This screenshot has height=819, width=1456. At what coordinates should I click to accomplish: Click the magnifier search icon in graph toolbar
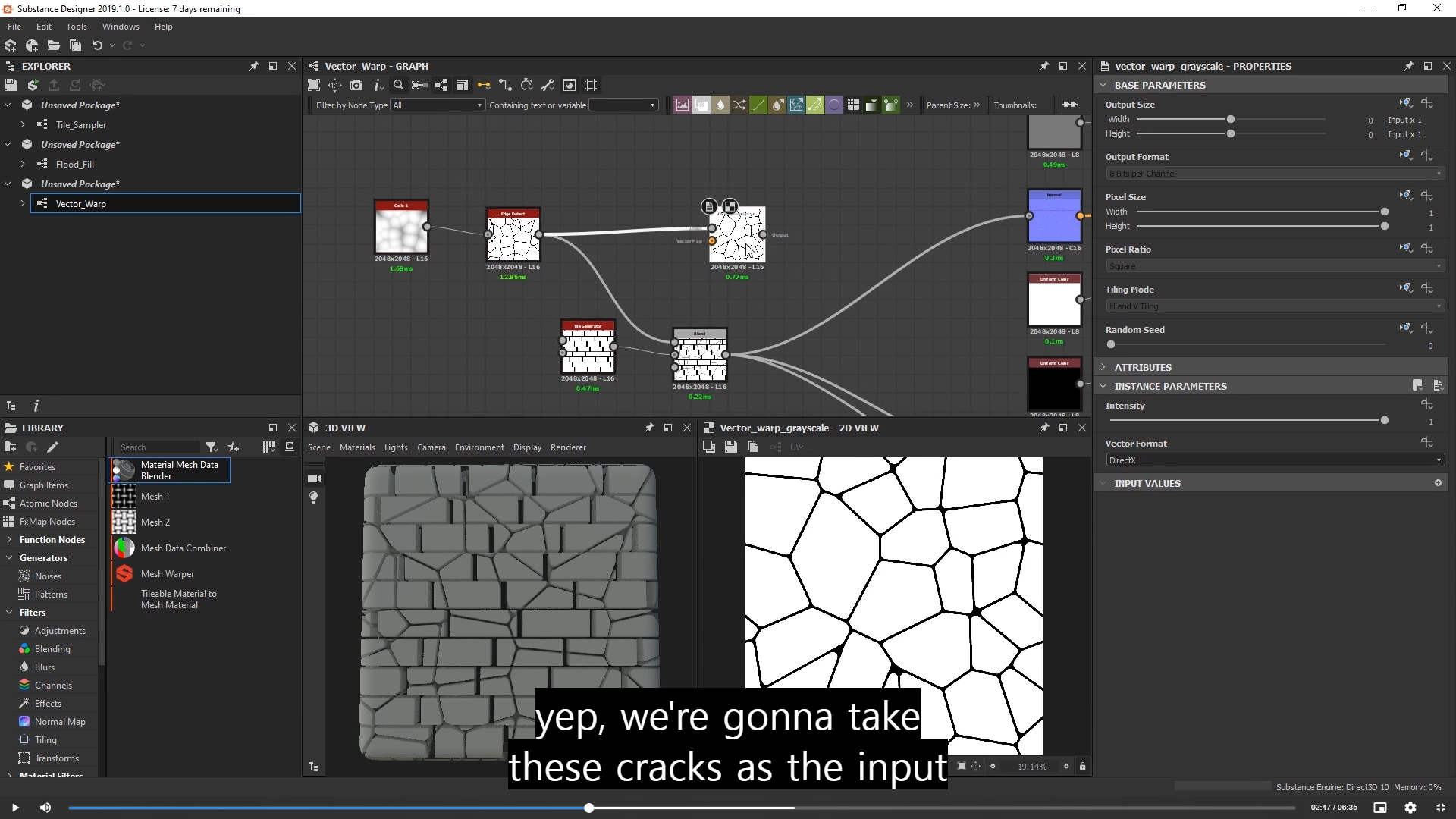(398, 85)
